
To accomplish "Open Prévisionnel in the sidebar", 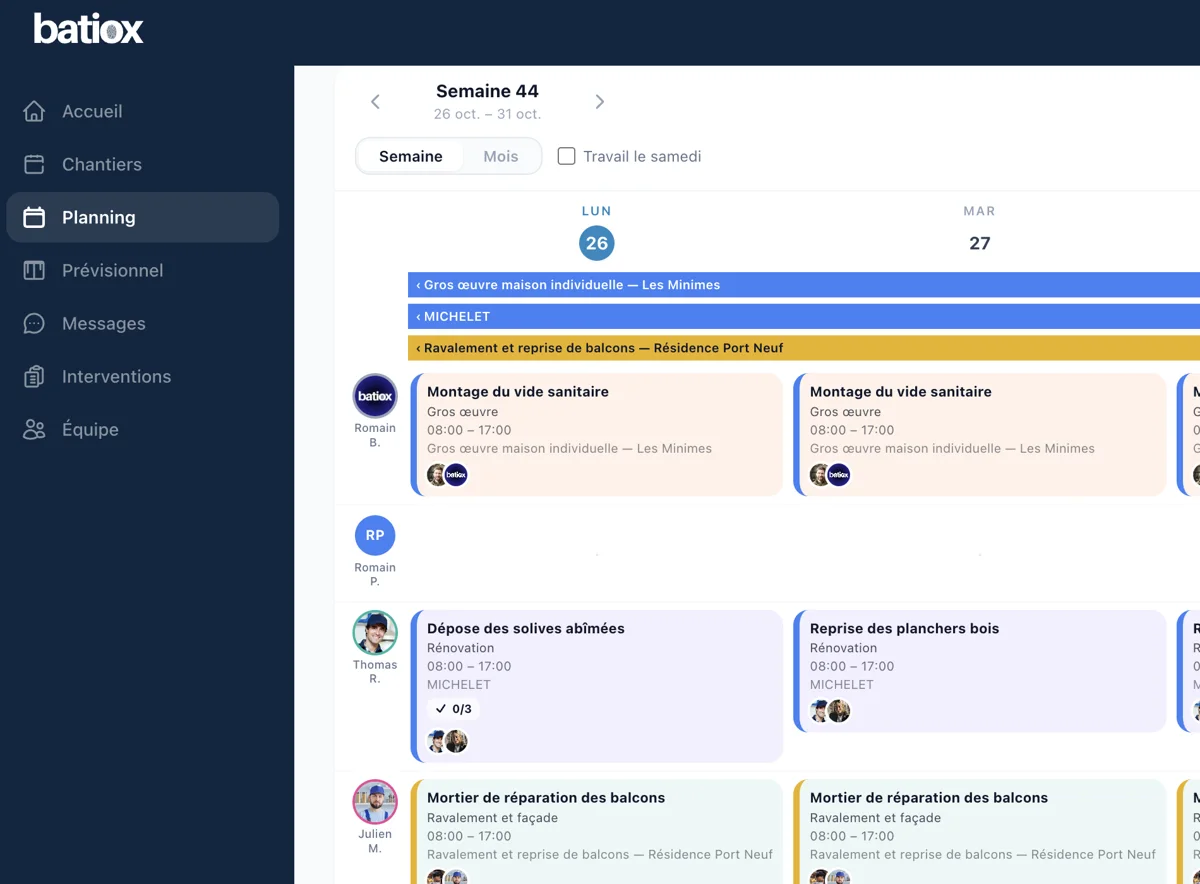I will 143,270.
